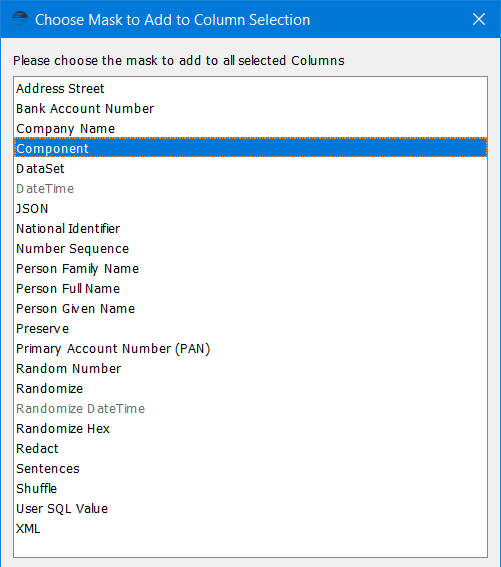Screen dimensions: 501x567
Task: Choose Primary Account Number (PAN) mask
Action: [x=250, y=349]
